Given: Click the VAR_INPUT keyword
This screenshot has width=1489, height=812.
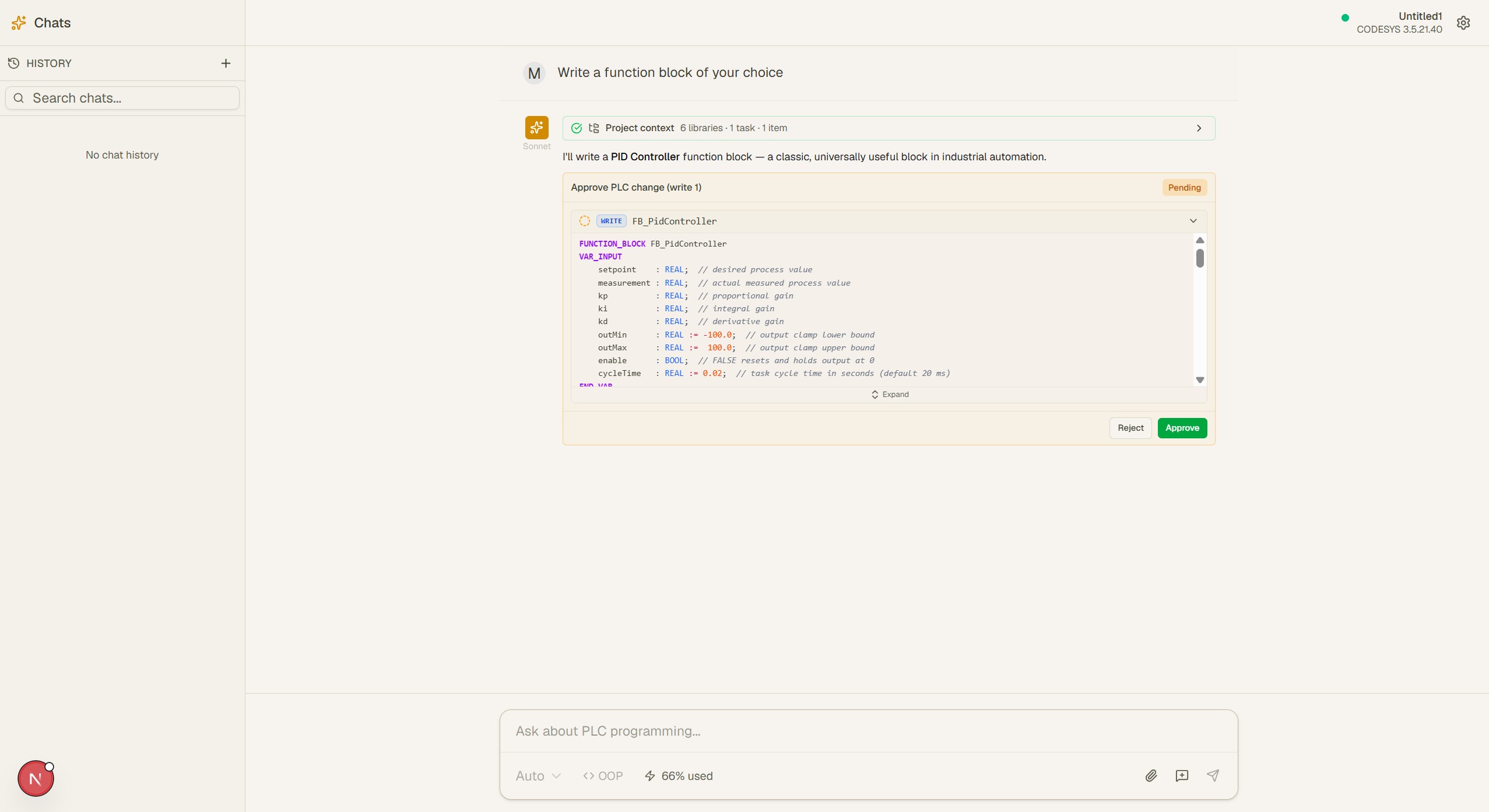Looking at the screenshot, I should 600,256.
